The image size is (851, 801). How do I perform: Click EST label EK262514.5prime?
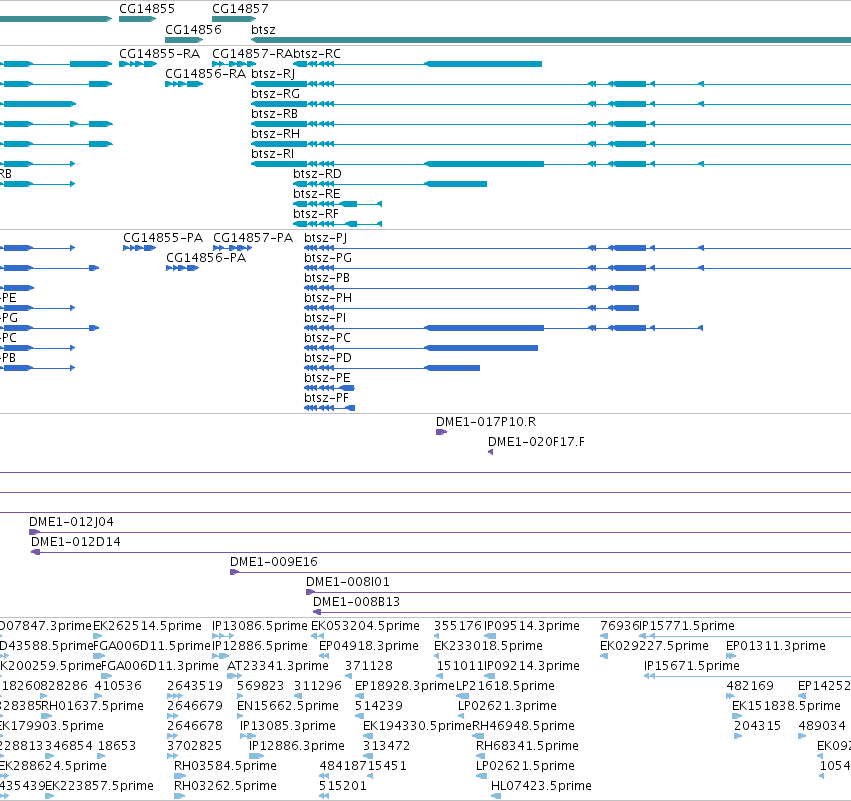[x=147, y=626]
